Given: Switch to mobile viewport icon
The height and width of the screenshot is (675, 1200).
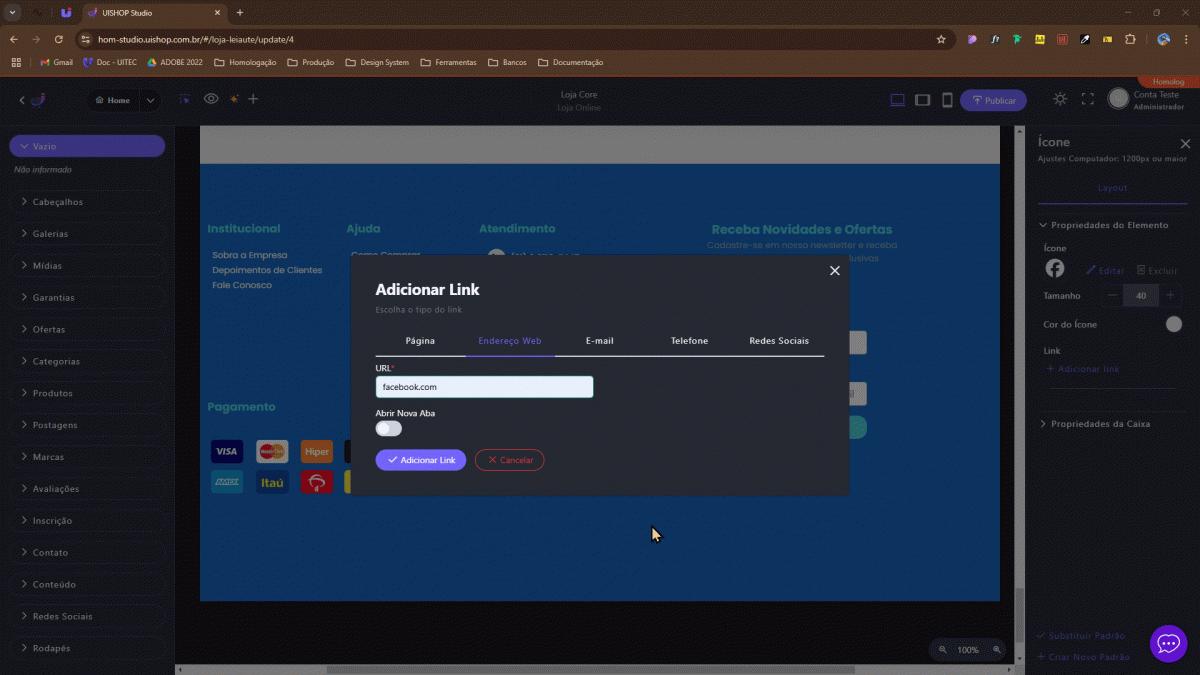Looking at the screenshot, I should (x=946, y=100).
